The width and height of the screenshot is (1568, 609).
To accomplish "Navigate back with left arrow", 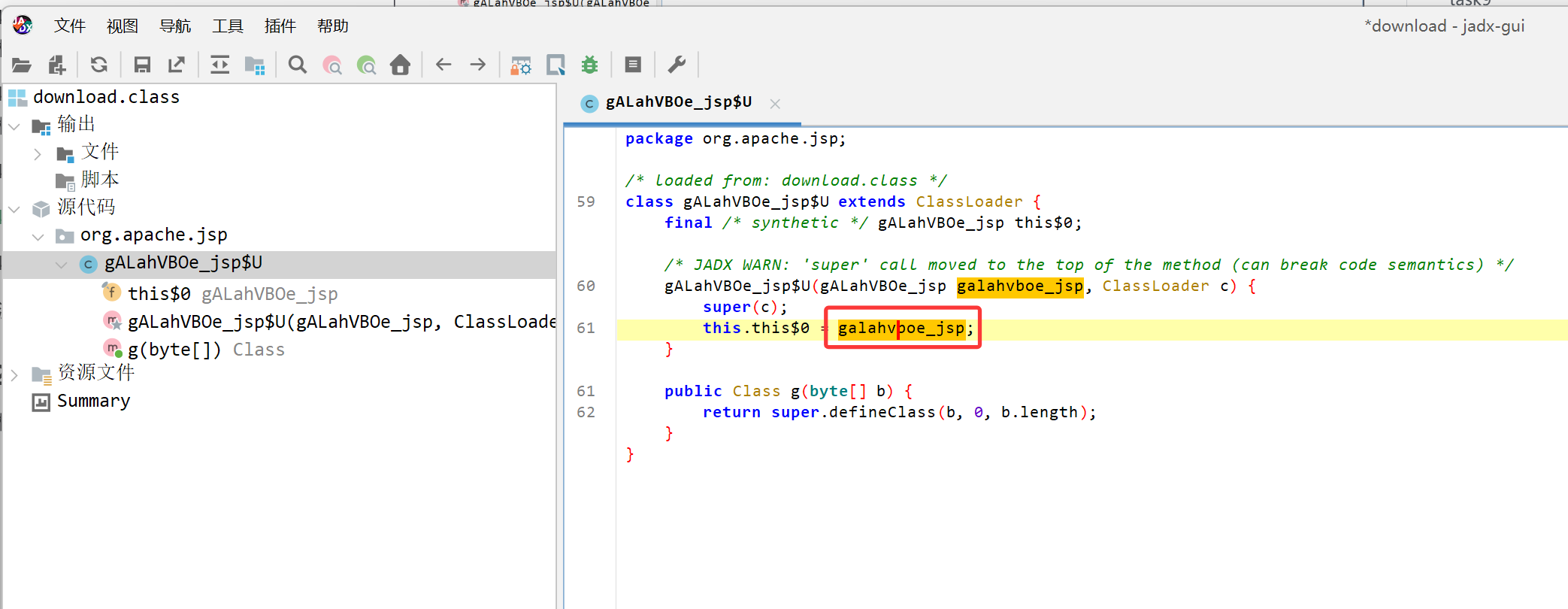I will coord(443,65).
